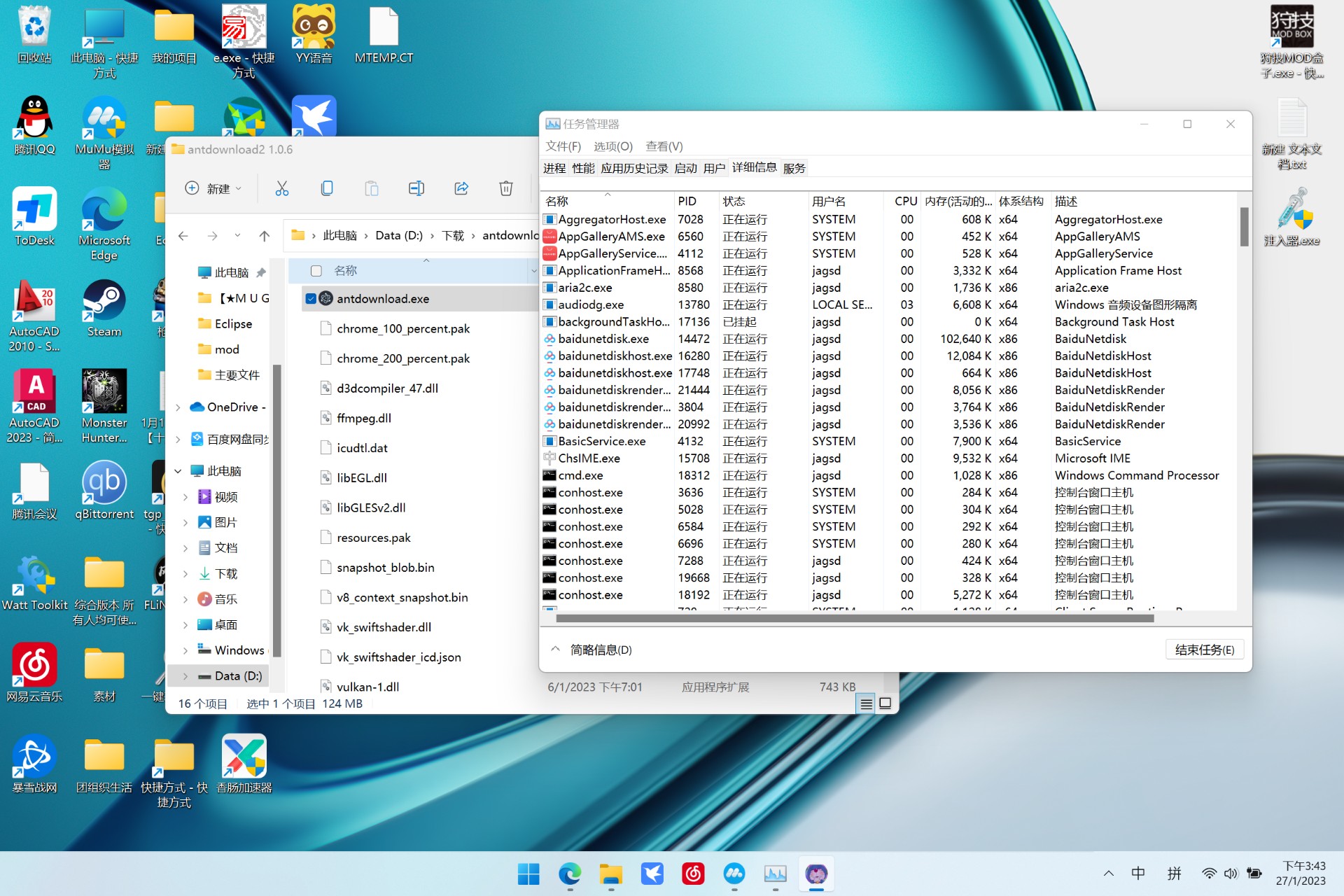Go up one folder with the up arrow

264,236
